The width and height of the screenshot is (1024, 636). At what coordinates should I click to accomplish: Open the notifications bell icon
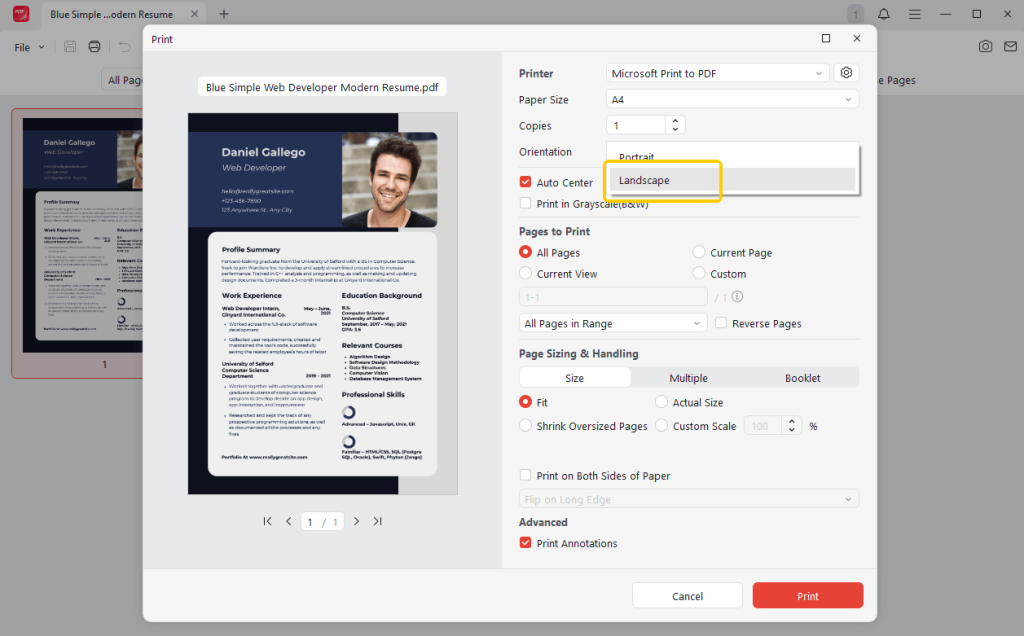(x=884, y=14)
